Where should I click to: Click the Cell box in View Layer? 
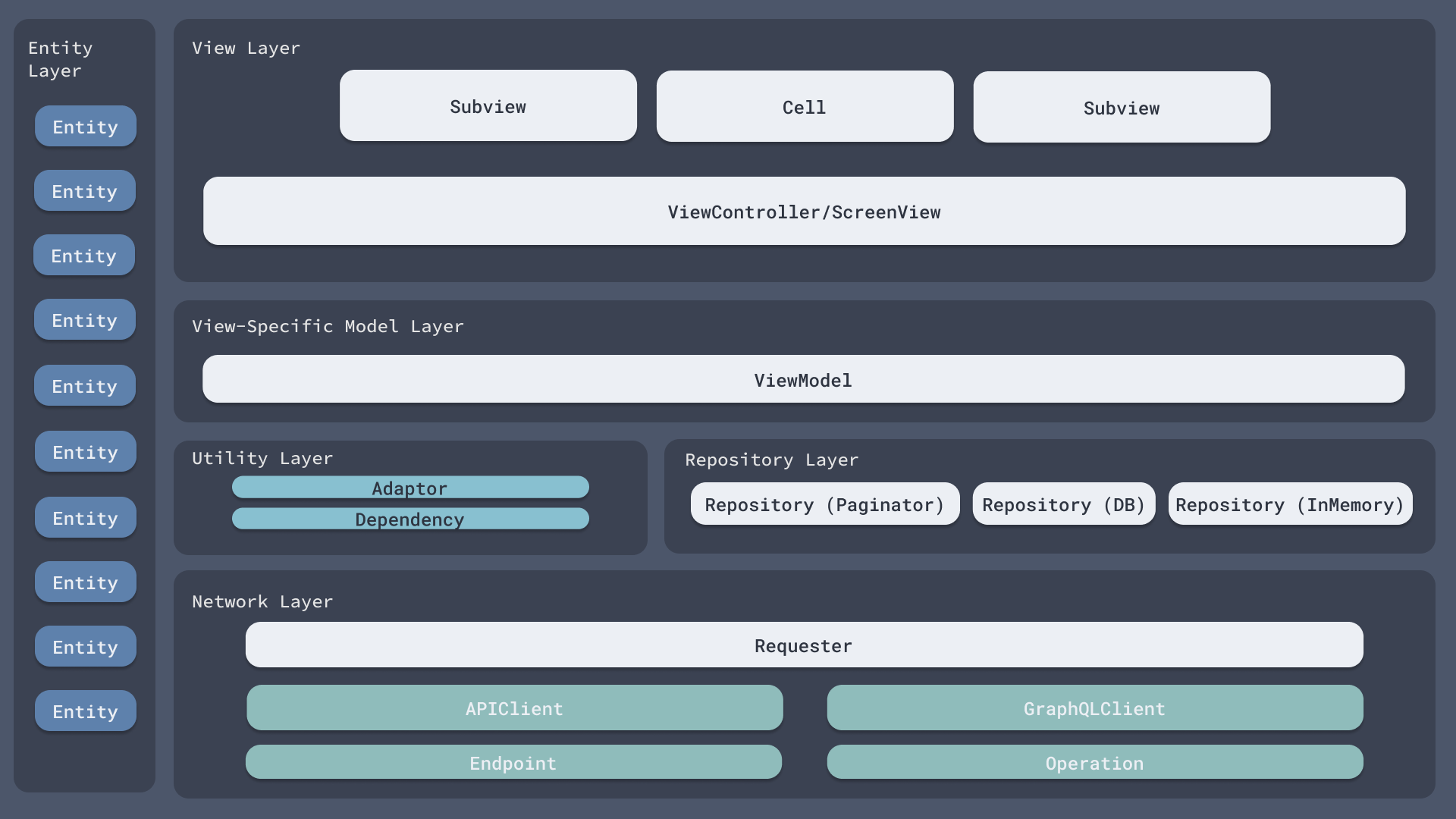click(x=805, y=107)
